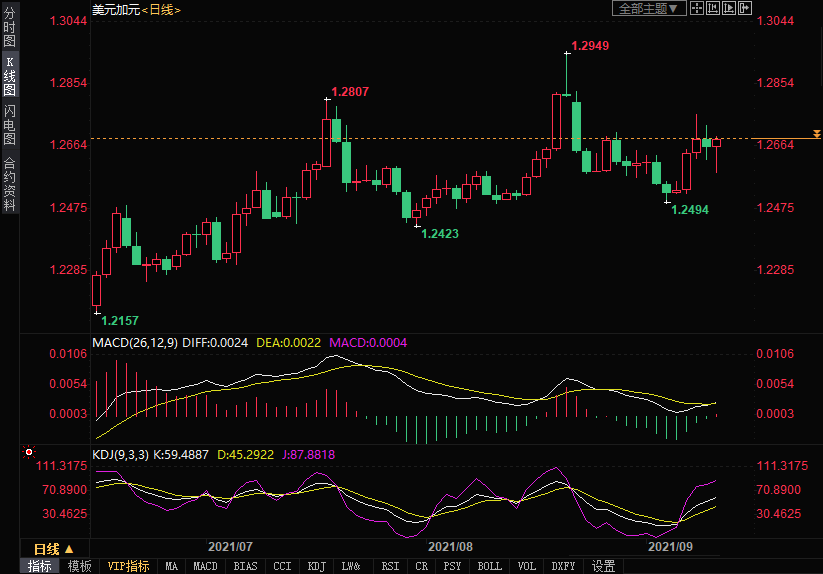The image size is (823, 574).
Task: Open the 合约资料 side tab
Action: tap(9, 183)
